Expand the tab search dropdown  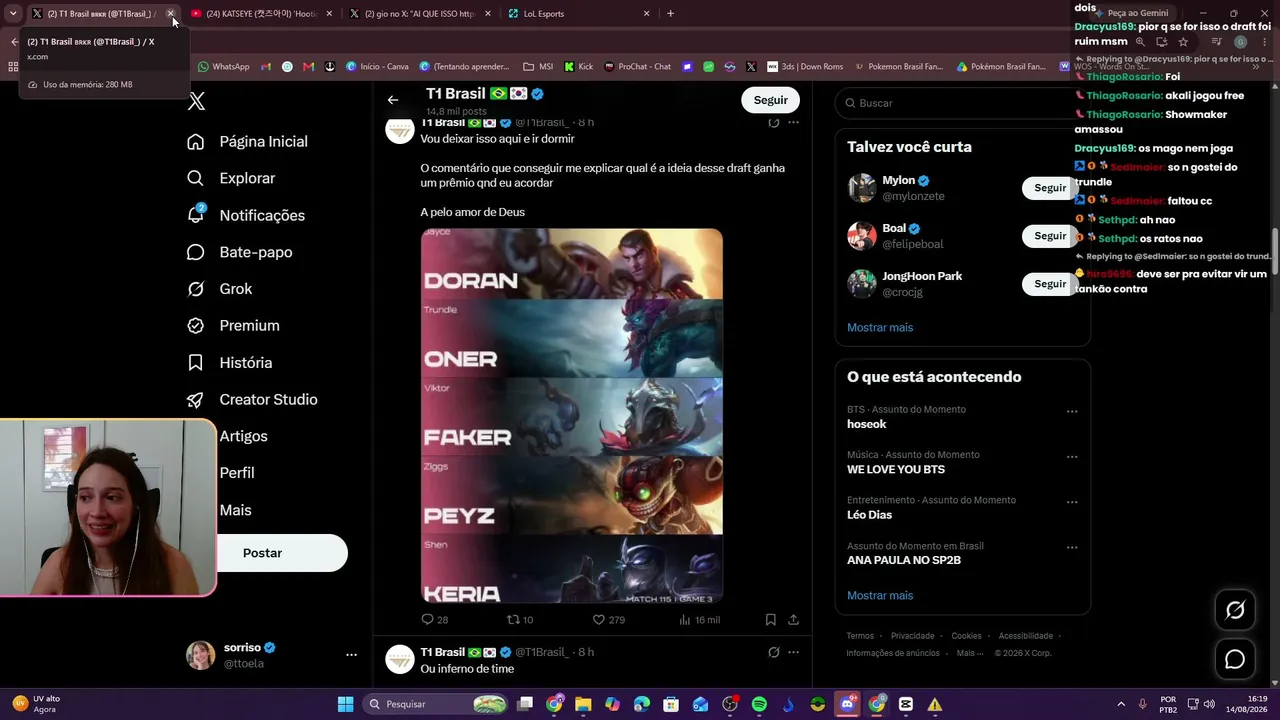[13, 14]
